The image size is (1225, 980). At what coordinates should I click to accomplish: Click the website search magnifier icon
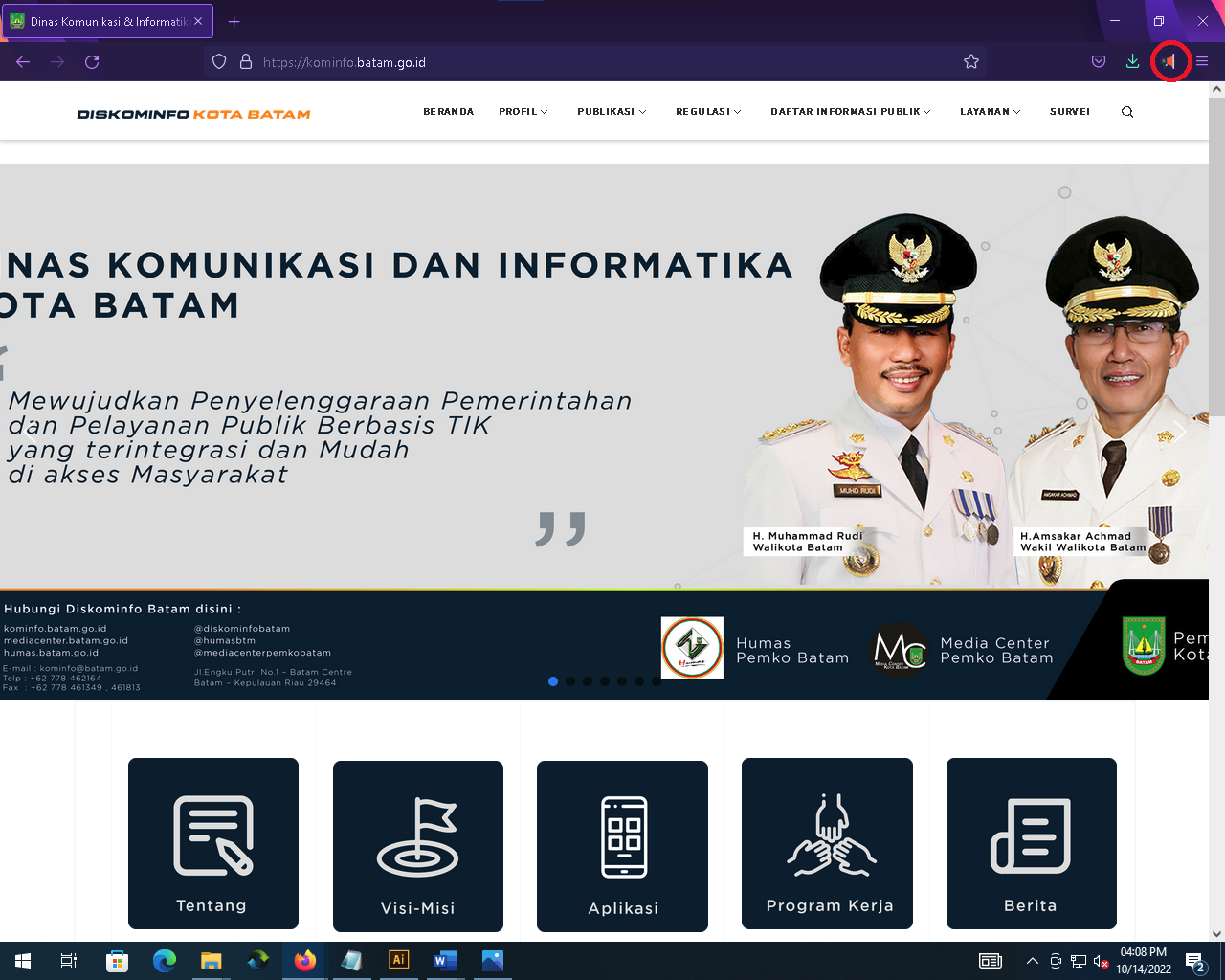point(1127,112)
